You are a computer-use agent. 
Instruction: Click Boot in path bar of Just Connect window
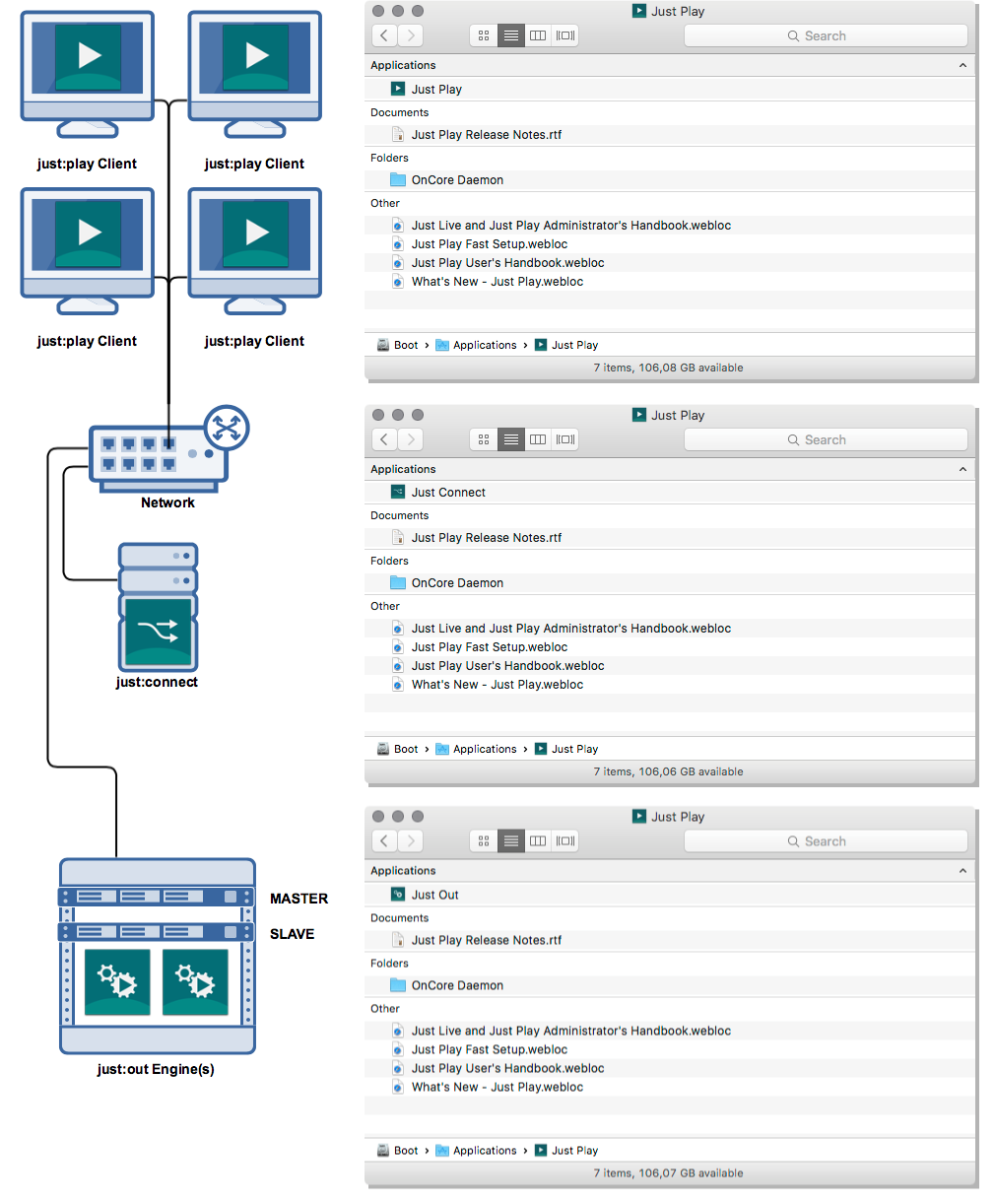397,749
